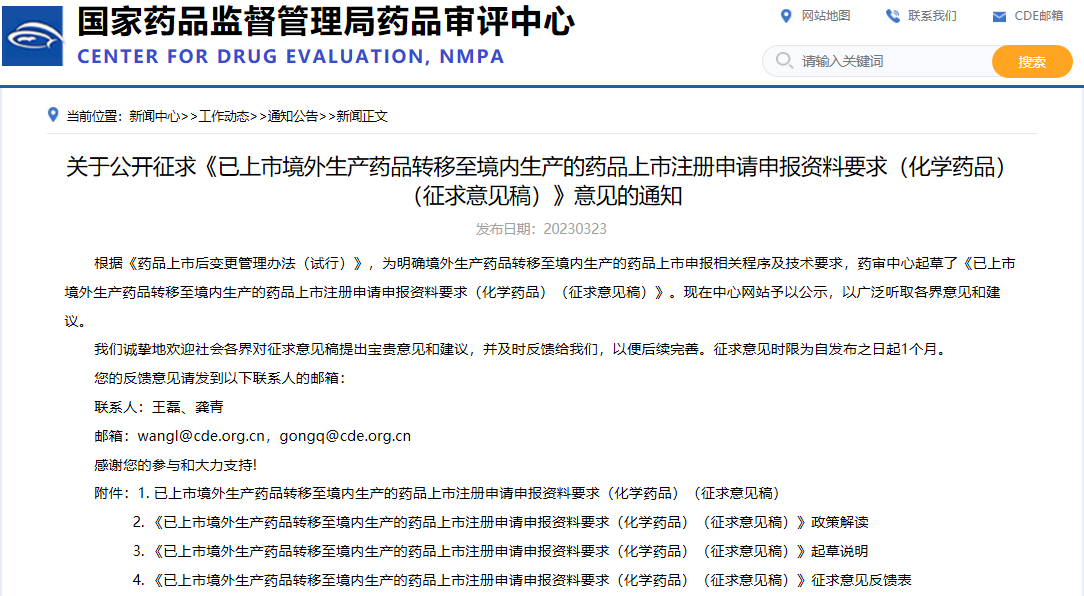Click the contact us phone icon
This screenshot has width=1084, height=596.
point(892,16)
